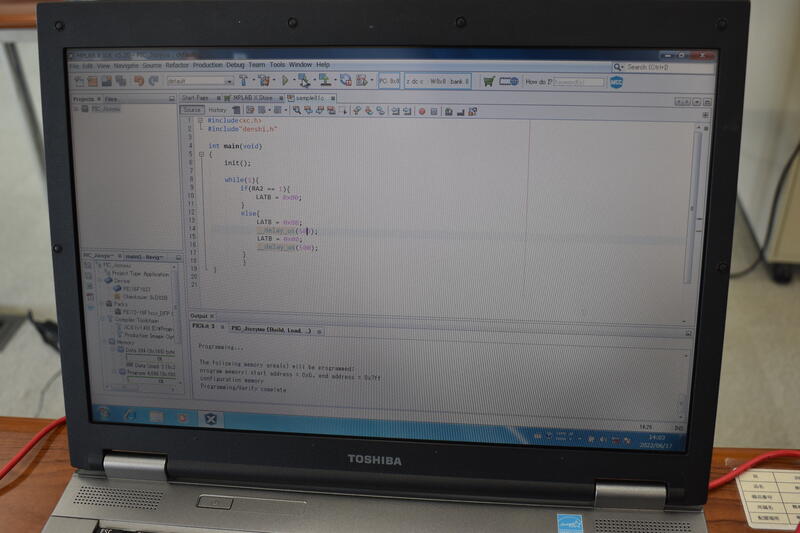Click the blue microchip icon at toolbar end
The width and height of the screenshot is (800, 533).
[617, 82]
